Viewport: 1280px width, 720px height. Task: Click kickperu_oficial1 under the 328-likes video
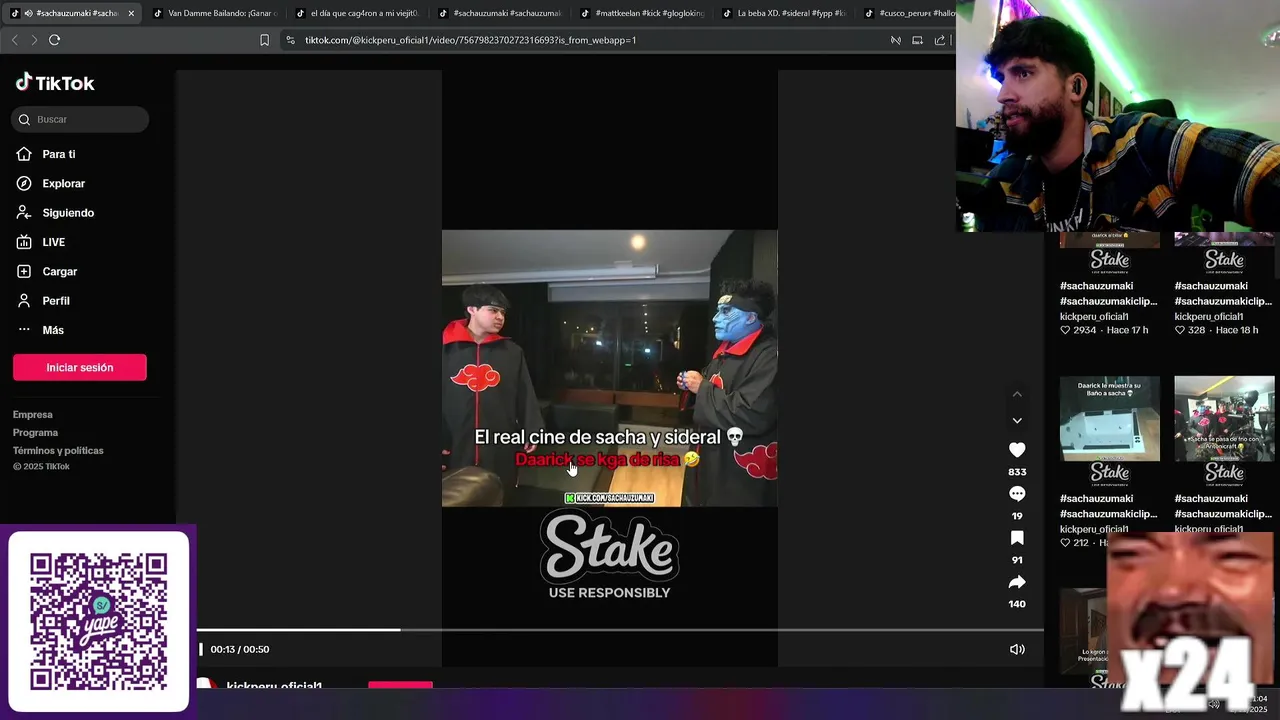[1208, 317]
